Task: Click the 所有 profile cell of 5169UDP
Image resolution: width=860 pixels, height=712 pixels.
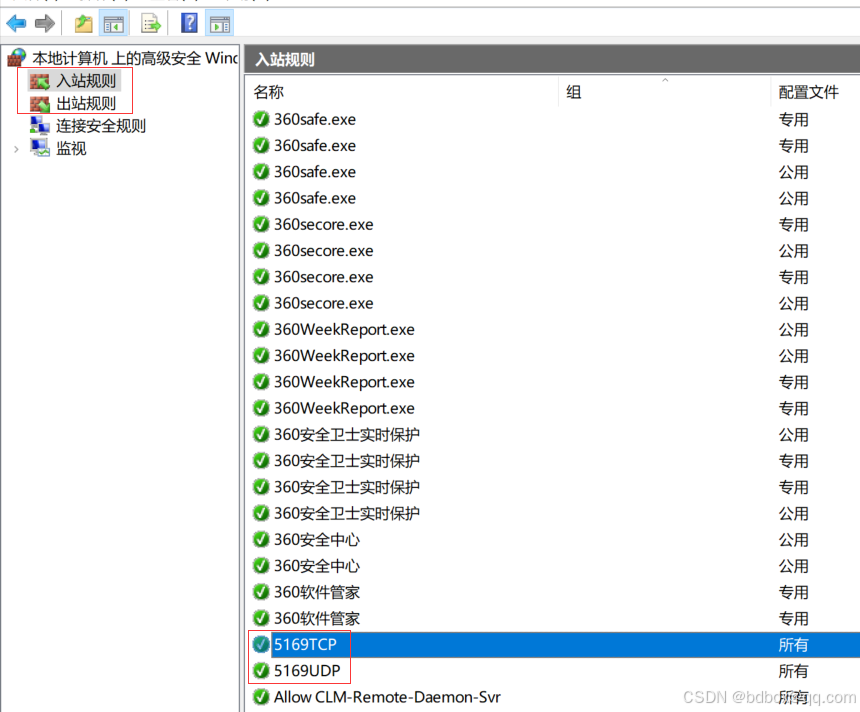Action: pos(793,671)
